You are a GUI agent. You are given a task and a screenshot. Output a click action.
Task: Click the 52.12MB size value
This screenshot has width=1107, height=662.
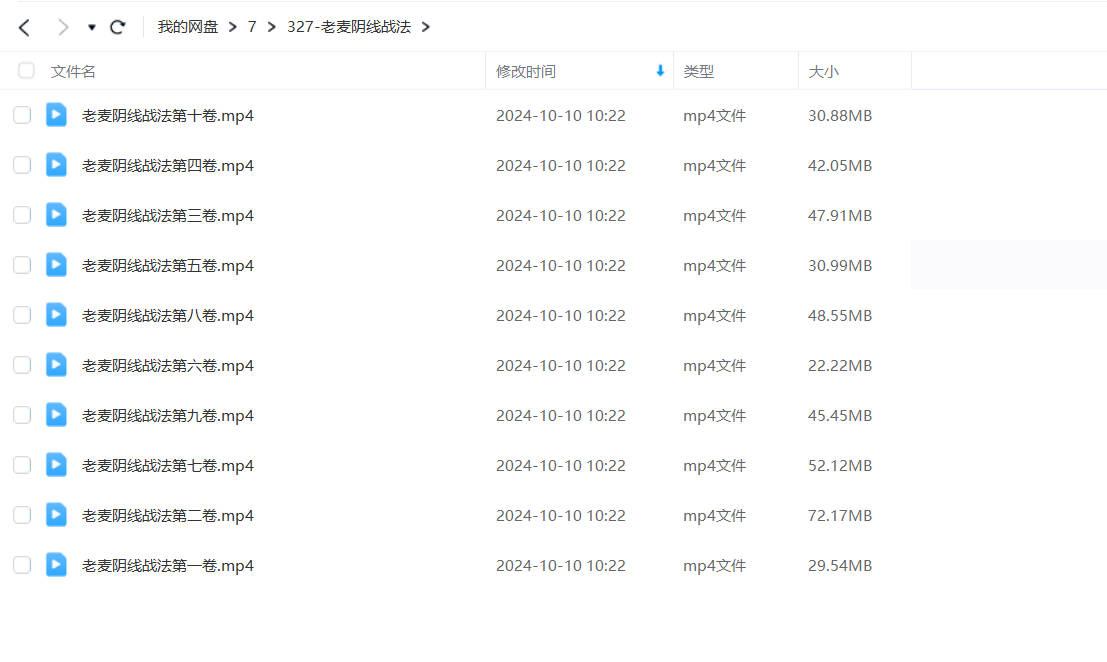coord(840,466)
